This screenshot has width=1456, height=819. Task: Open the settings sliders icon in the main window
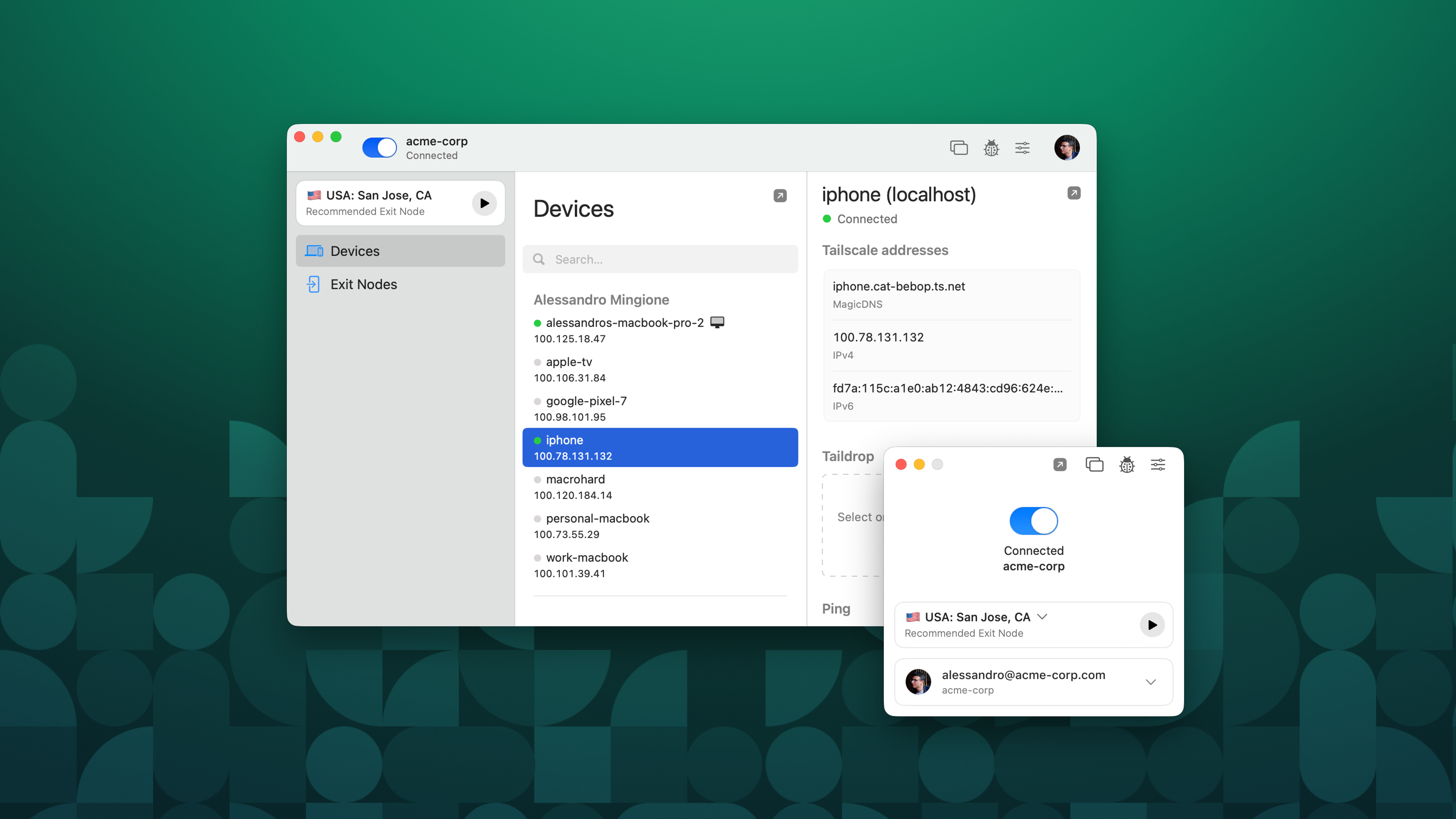pyautogui.click(x=1023, y=147)
